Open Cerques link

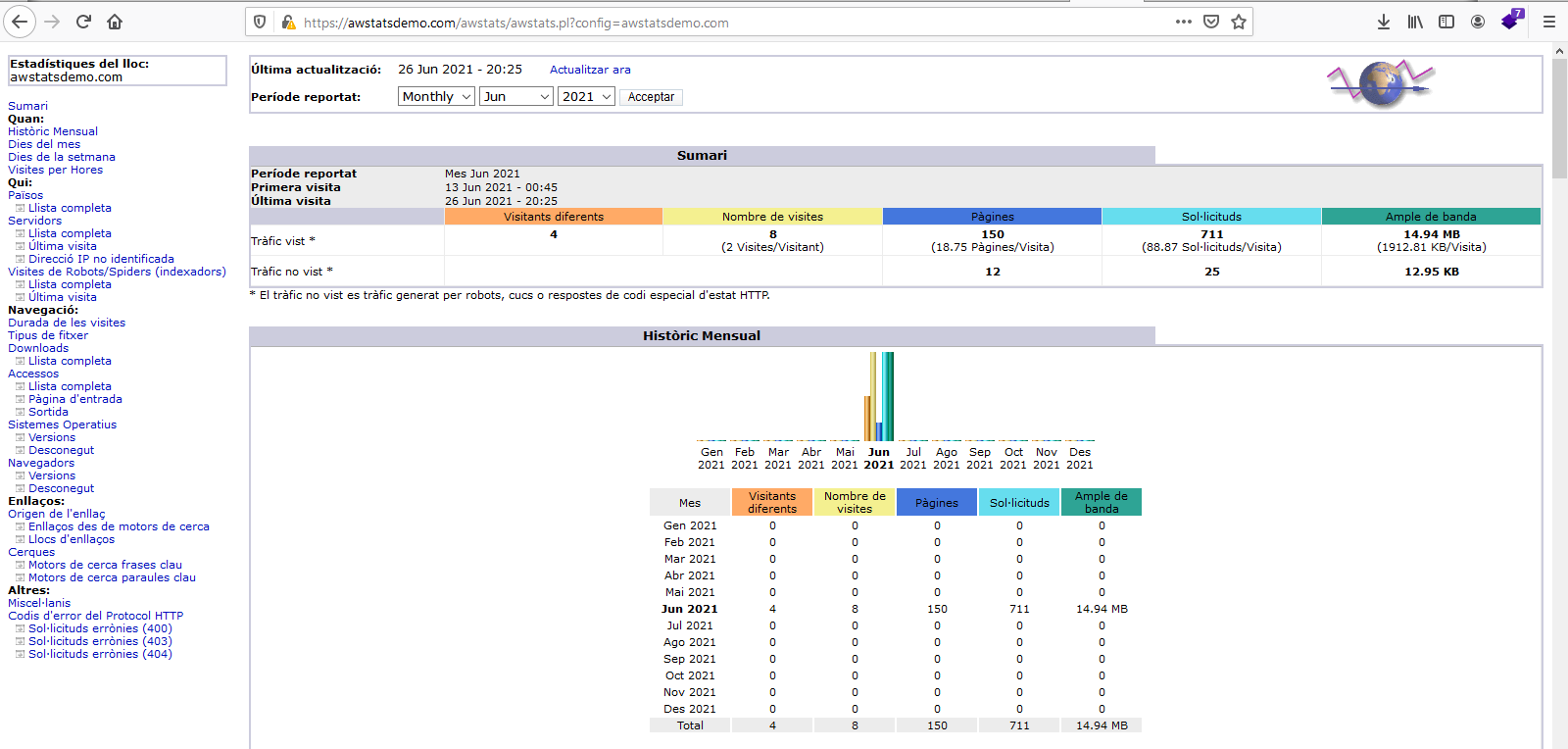pos(31,552)
